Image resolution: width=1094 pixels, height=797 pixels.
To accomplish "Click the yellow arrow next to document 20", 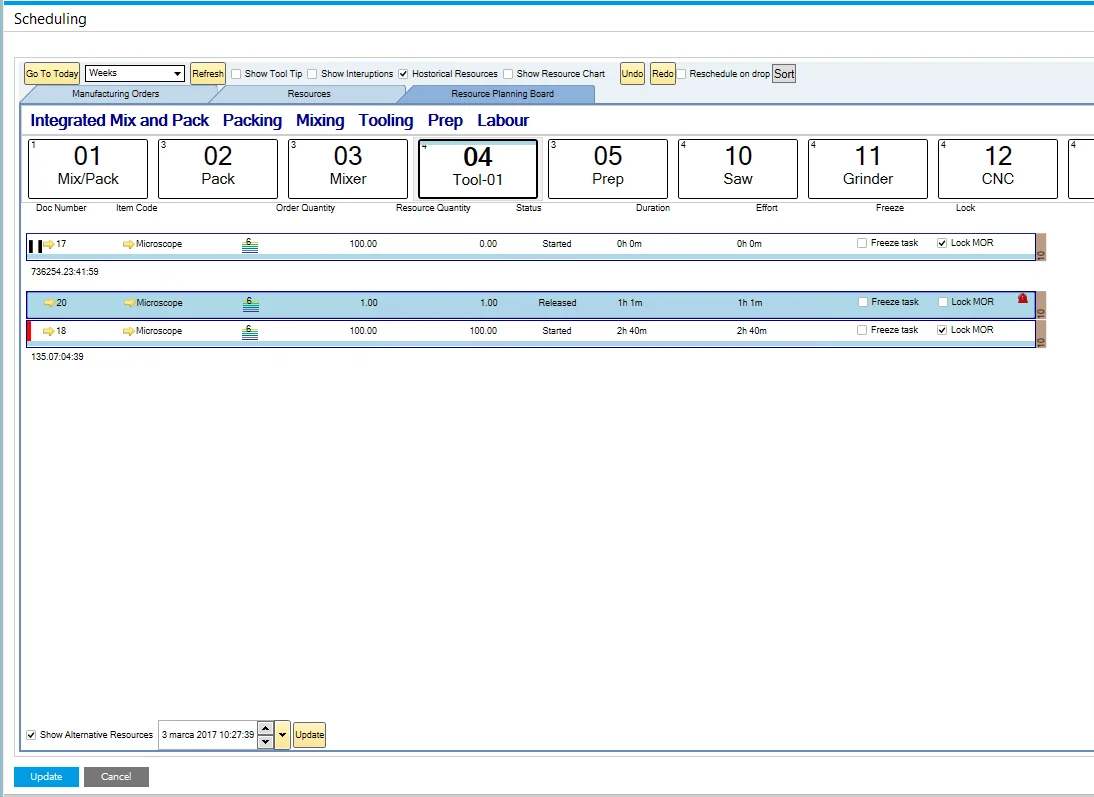I will (49, 303).
